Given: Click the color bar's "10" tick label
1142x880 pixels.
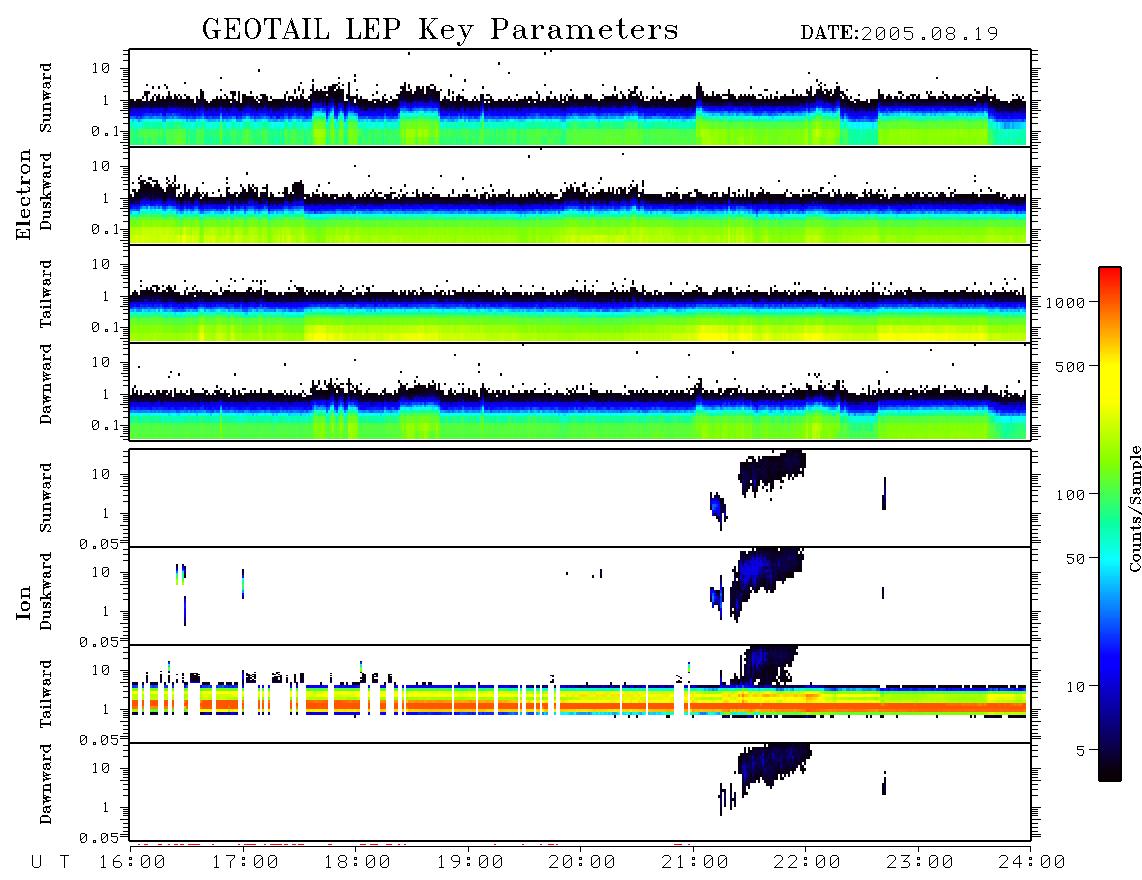Looking at the screenshot, I should click(x=1075, y=686).
